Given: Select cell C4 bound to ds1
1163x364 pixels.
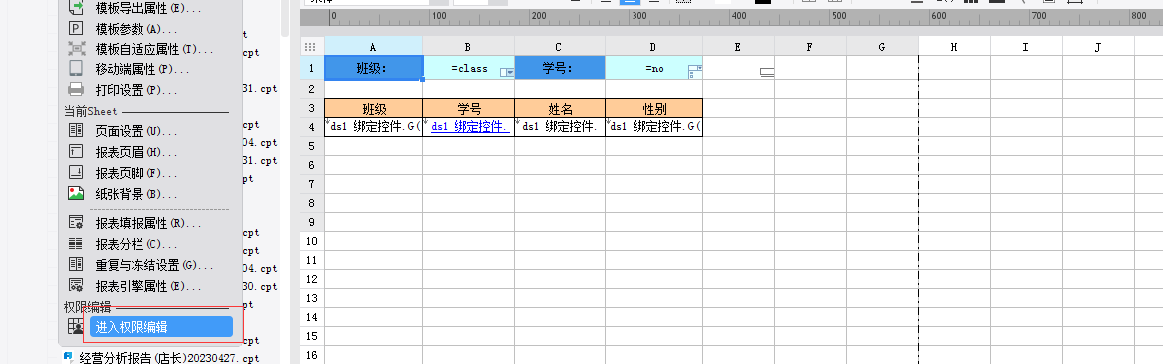Looking at the screenshot, I should click(560, 127).
